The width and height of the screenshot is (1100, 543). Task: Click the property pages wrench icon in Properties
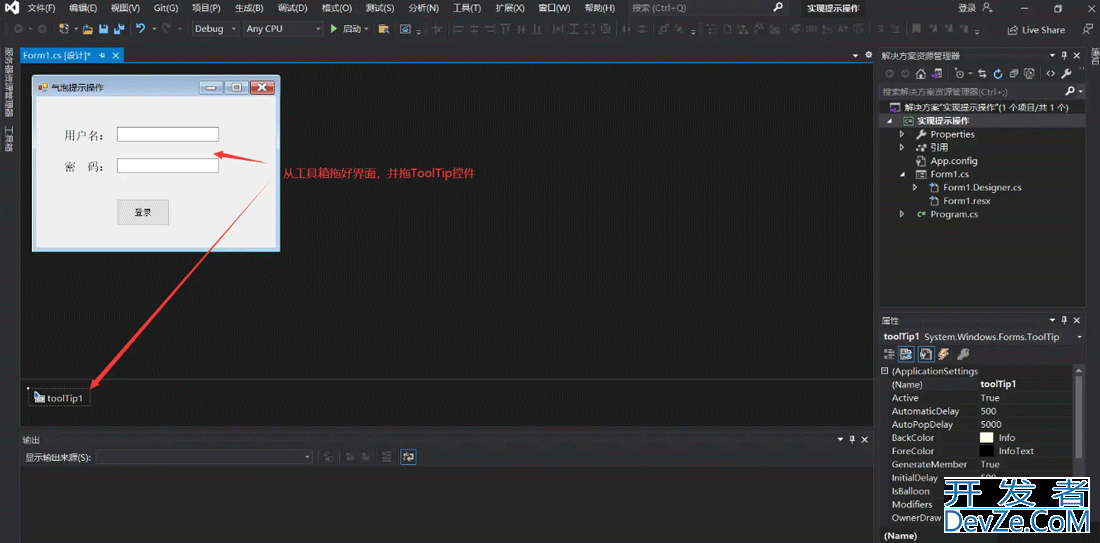coord(963,354)
